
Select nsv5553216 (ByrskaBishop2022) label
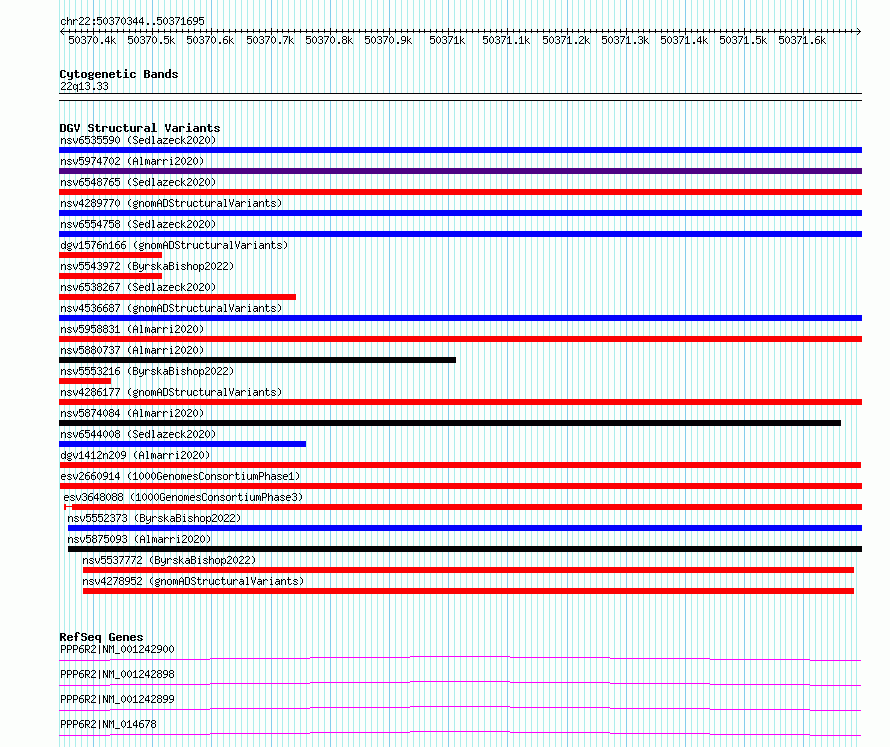coord(147,371)
